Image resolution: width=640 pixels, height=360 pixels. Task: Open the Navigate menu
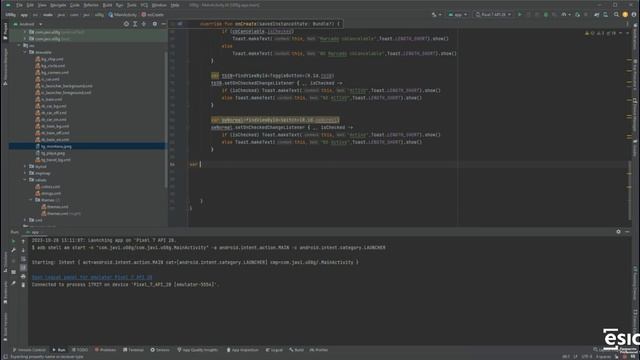[x=58, y=5]
